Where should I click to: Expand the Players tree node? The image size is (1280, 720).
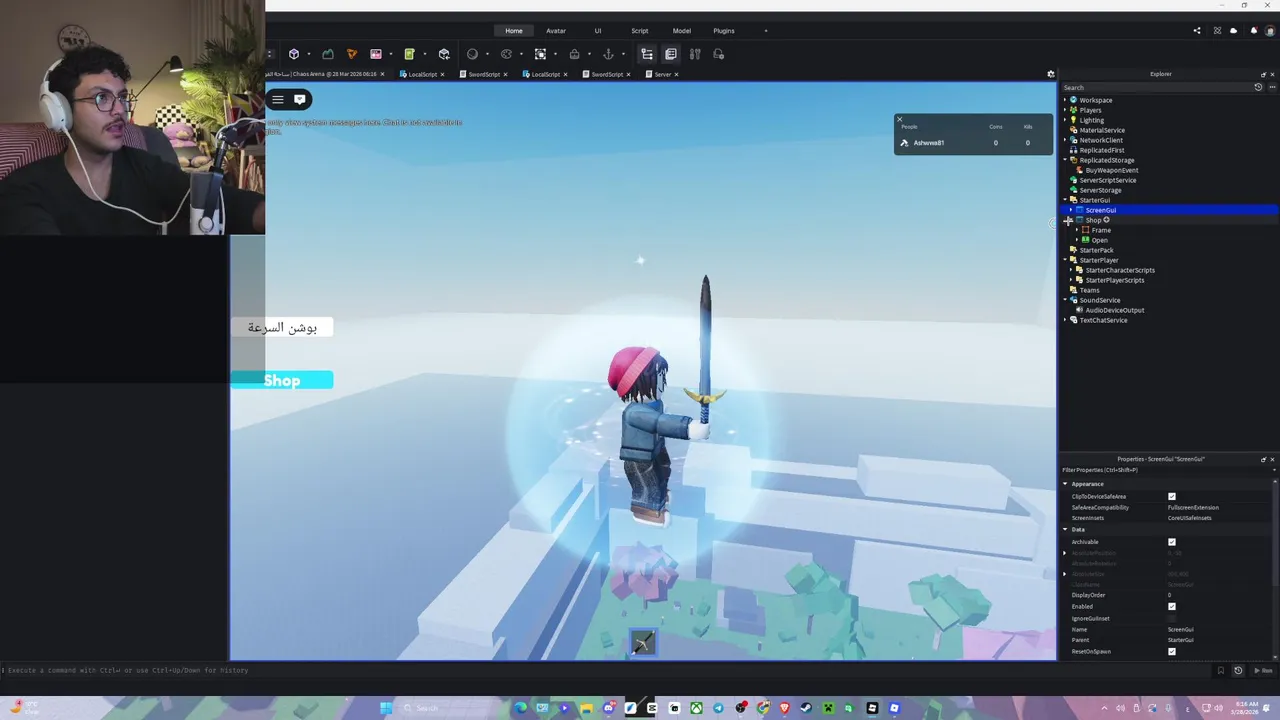point(1065,110)
